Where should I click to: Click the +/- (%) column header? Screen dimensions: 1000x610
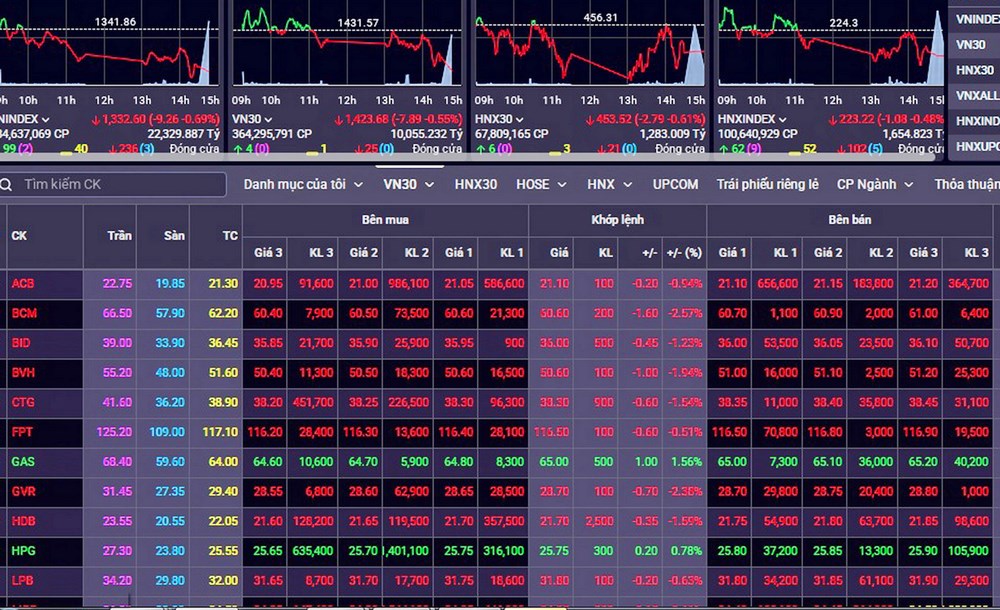click(684, 253)
